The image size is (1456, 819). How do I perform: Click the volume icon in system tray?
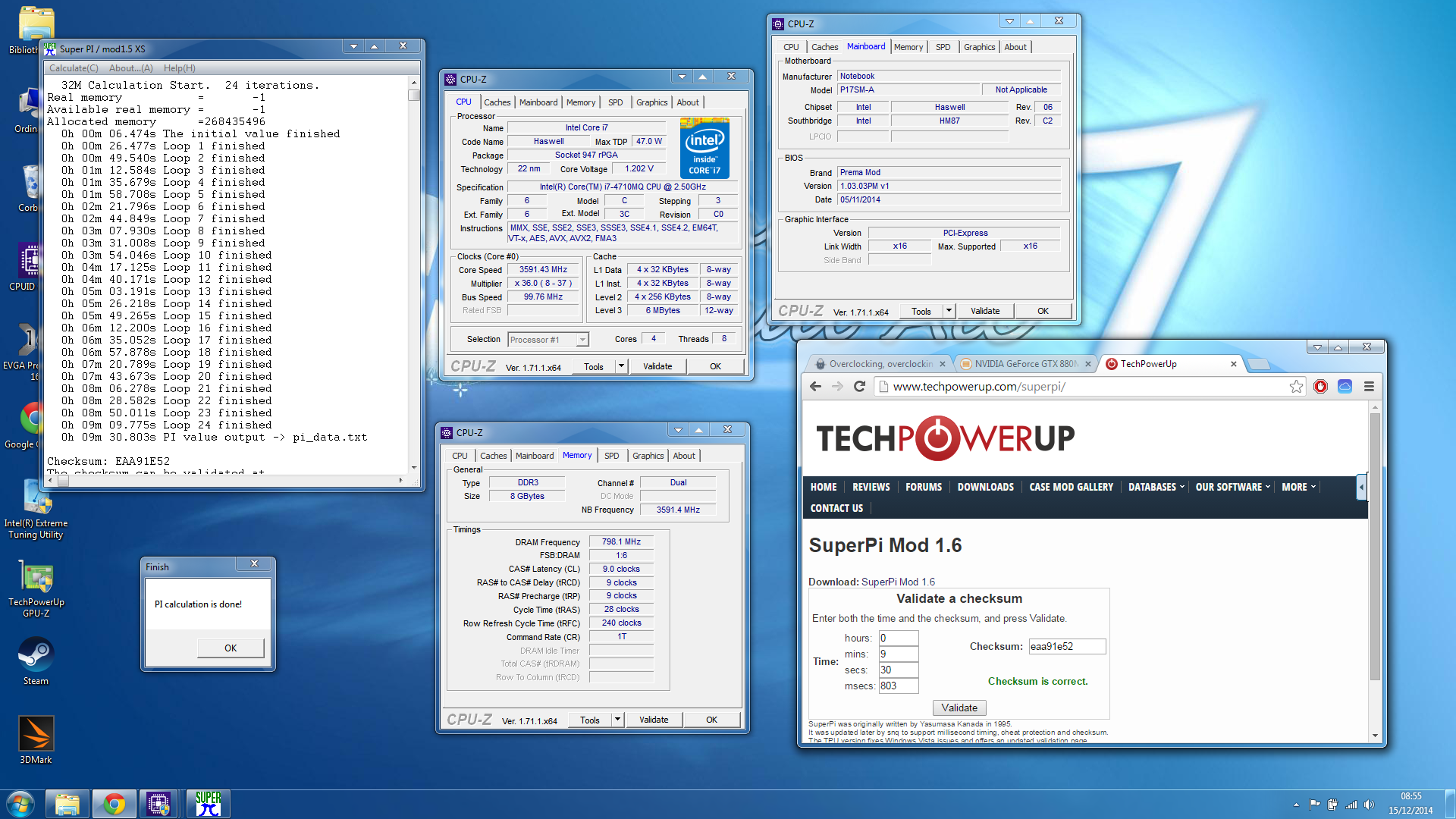pos(1369,805)
